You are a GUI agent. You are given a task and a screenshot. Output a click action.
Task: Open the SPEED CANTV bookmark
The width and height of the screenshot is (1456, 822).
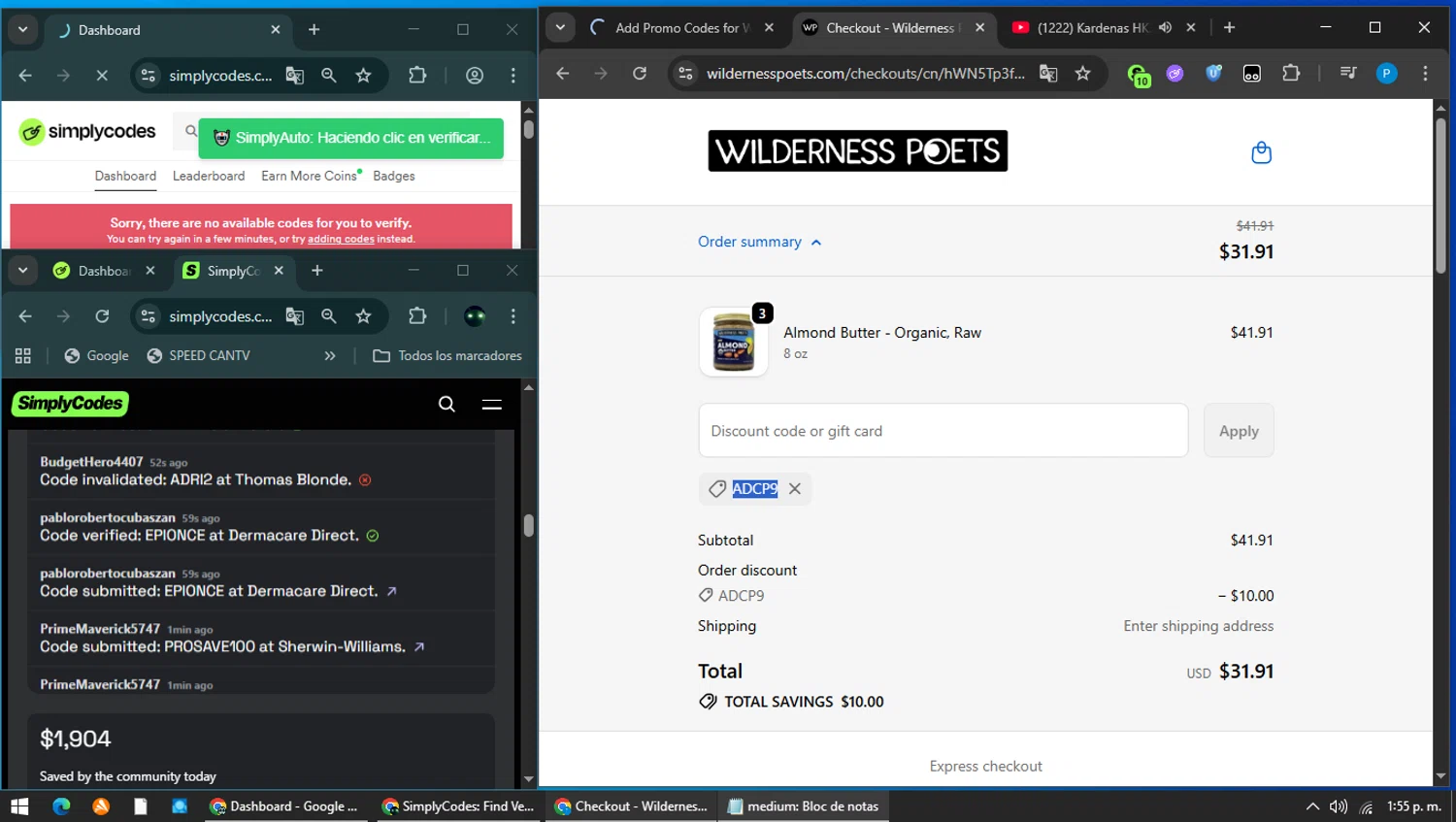click(x=199, y=356)
